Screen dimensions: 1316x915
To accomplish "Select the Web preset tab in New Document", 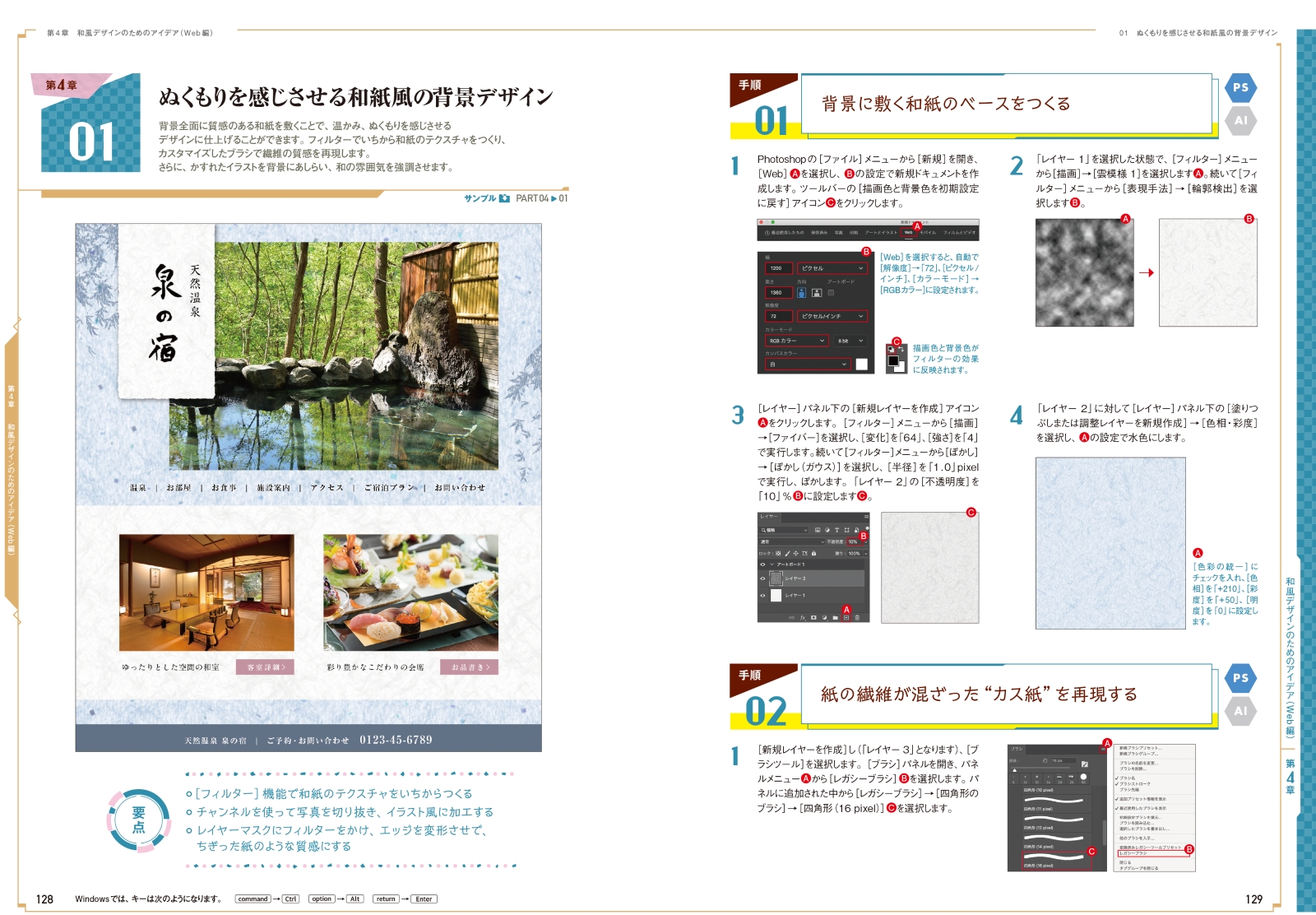I will click(909, 232).
